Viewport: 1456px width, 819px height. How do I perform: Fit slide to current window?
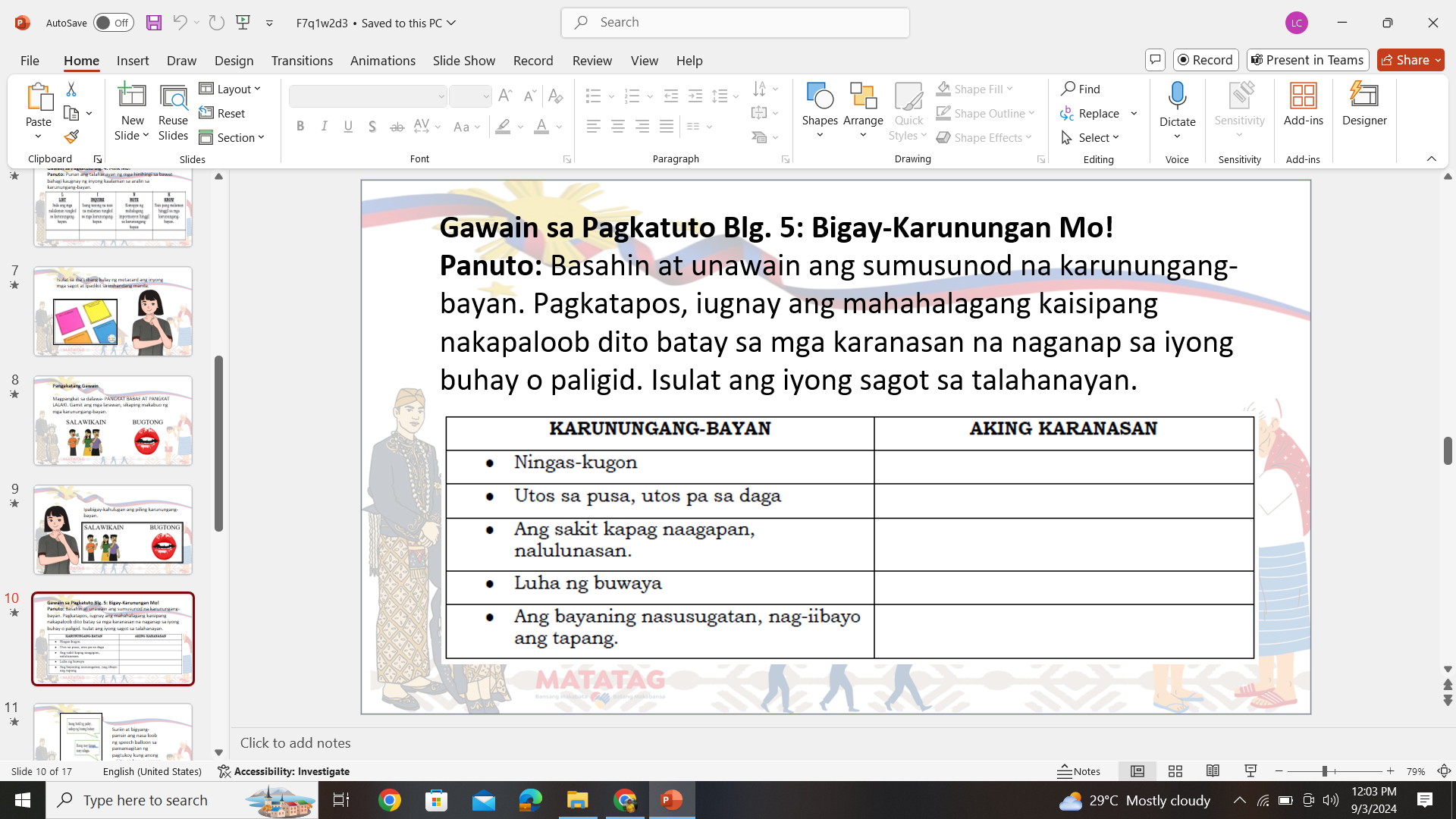1444,771
